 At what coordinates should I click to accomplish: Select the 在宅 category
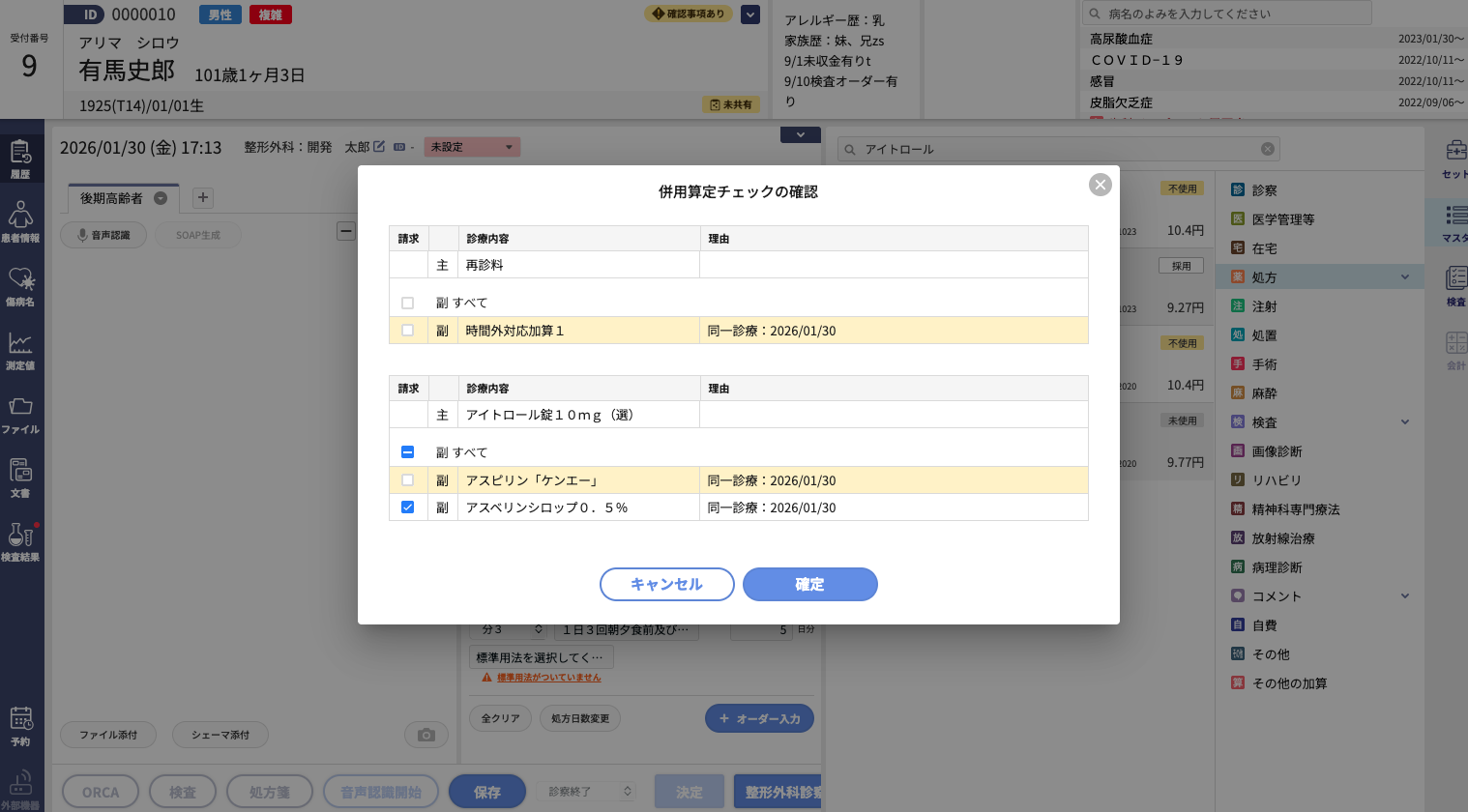1320,248
